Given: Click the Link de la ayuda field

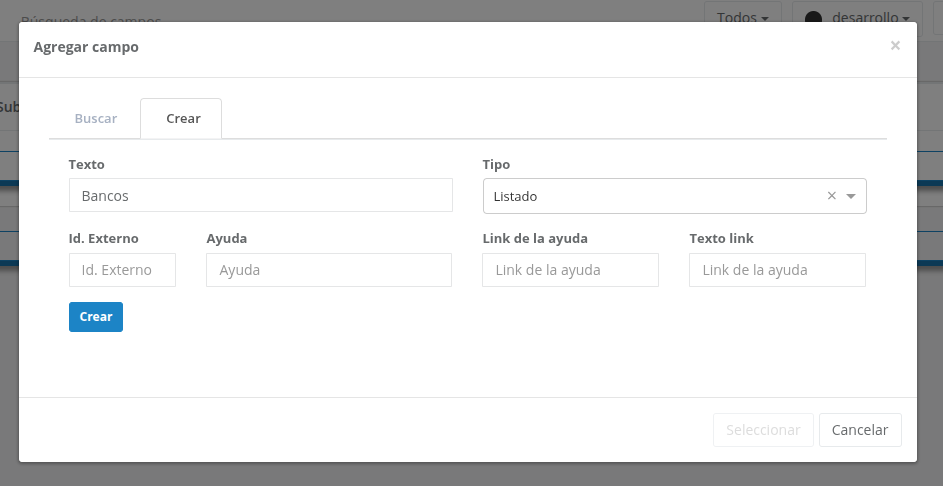Looking at the screenshot, I should coord(570,270).
